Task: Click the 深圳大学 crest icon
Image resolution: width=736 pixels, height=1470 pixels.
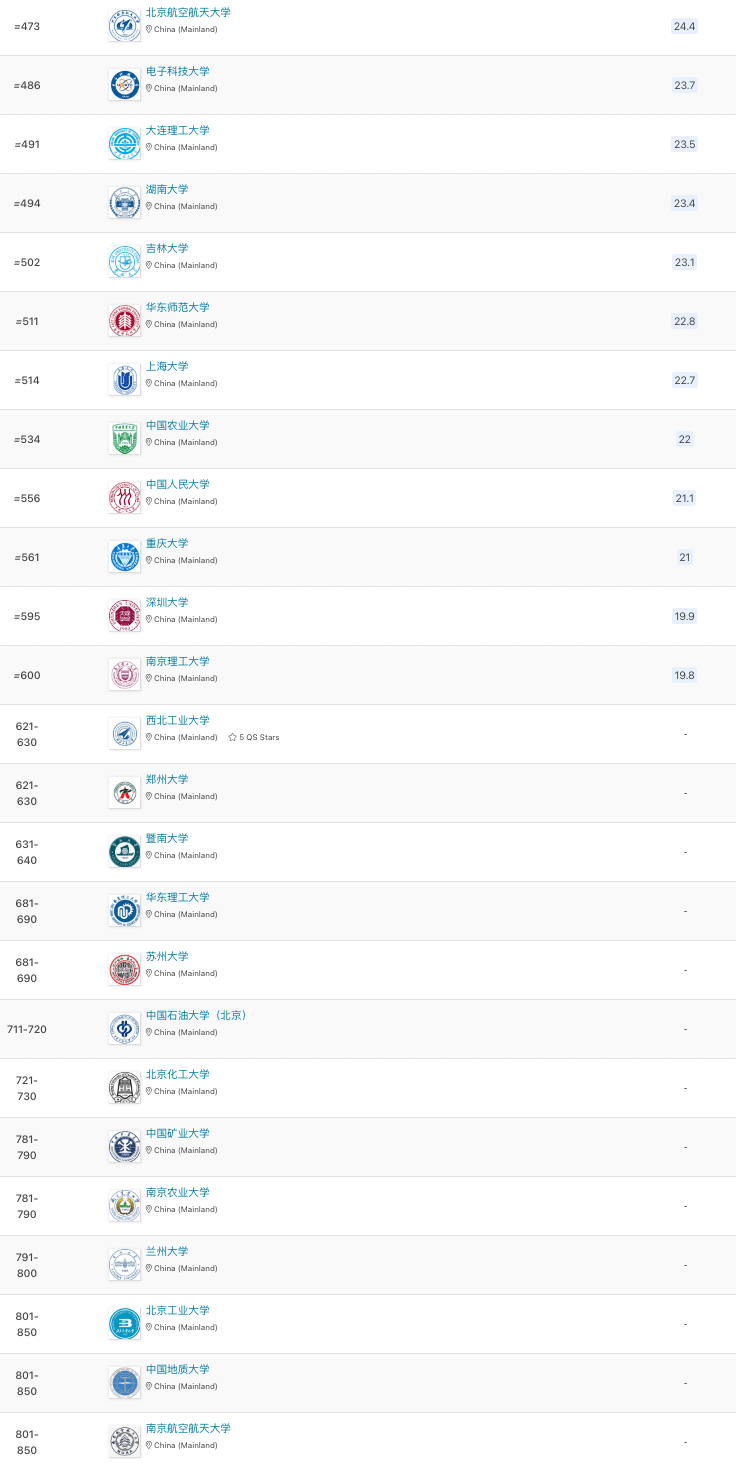Action: (125, 616)
